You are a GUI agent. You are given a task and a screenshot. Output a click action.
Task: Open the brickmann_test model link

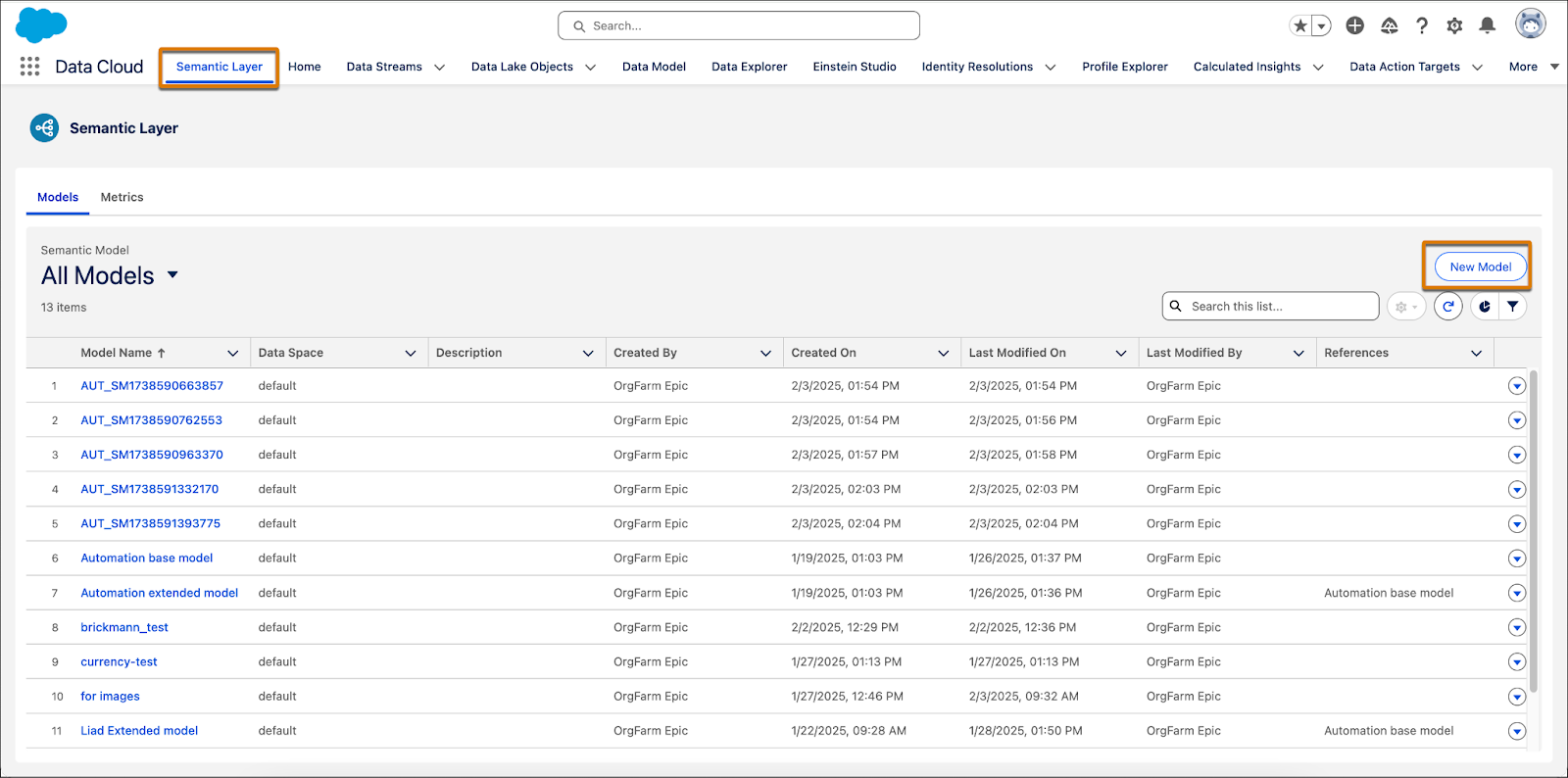[124, 627]
